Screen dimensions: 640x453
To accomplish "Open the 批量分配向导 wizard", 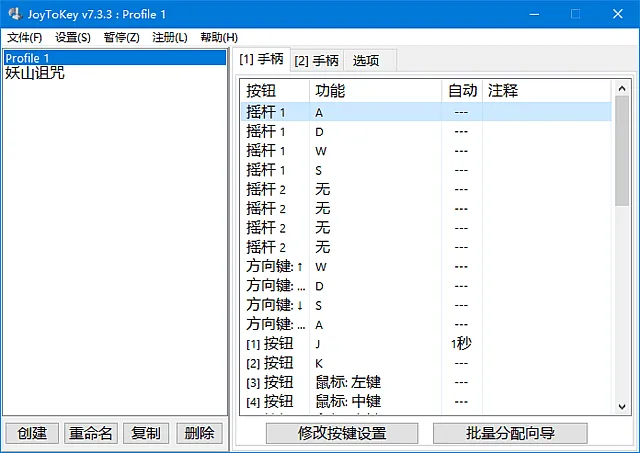I will pyautogui.click(x=510, y=433).
